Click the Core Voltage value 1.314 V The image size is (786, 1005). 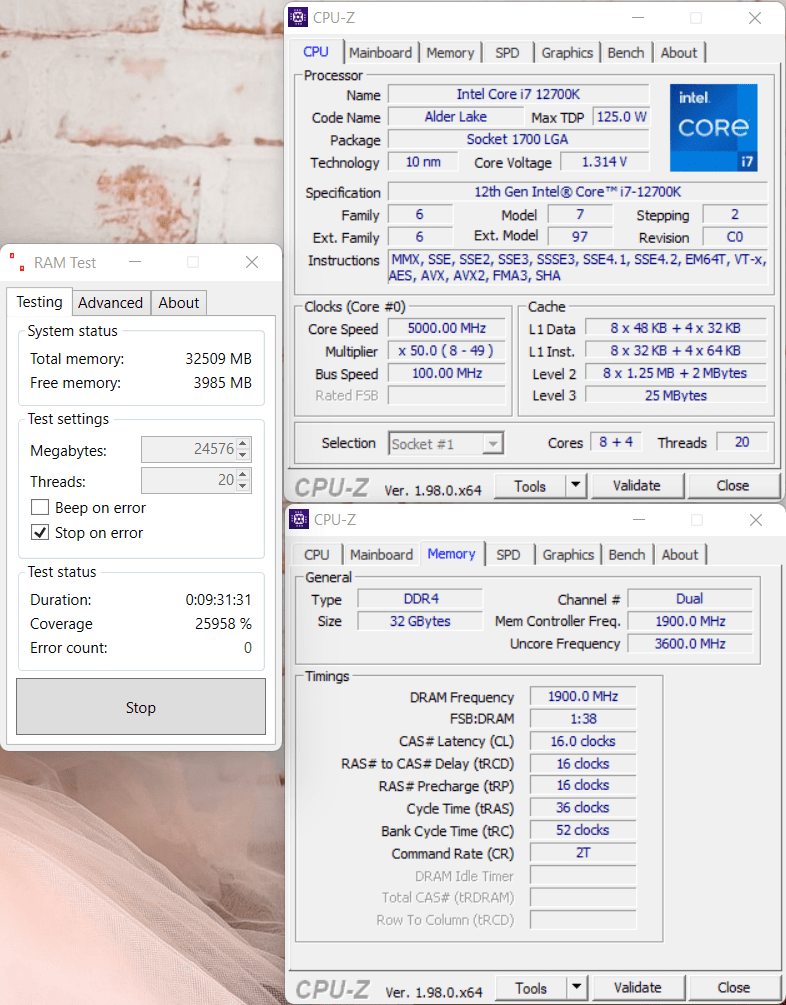[605, 162]
